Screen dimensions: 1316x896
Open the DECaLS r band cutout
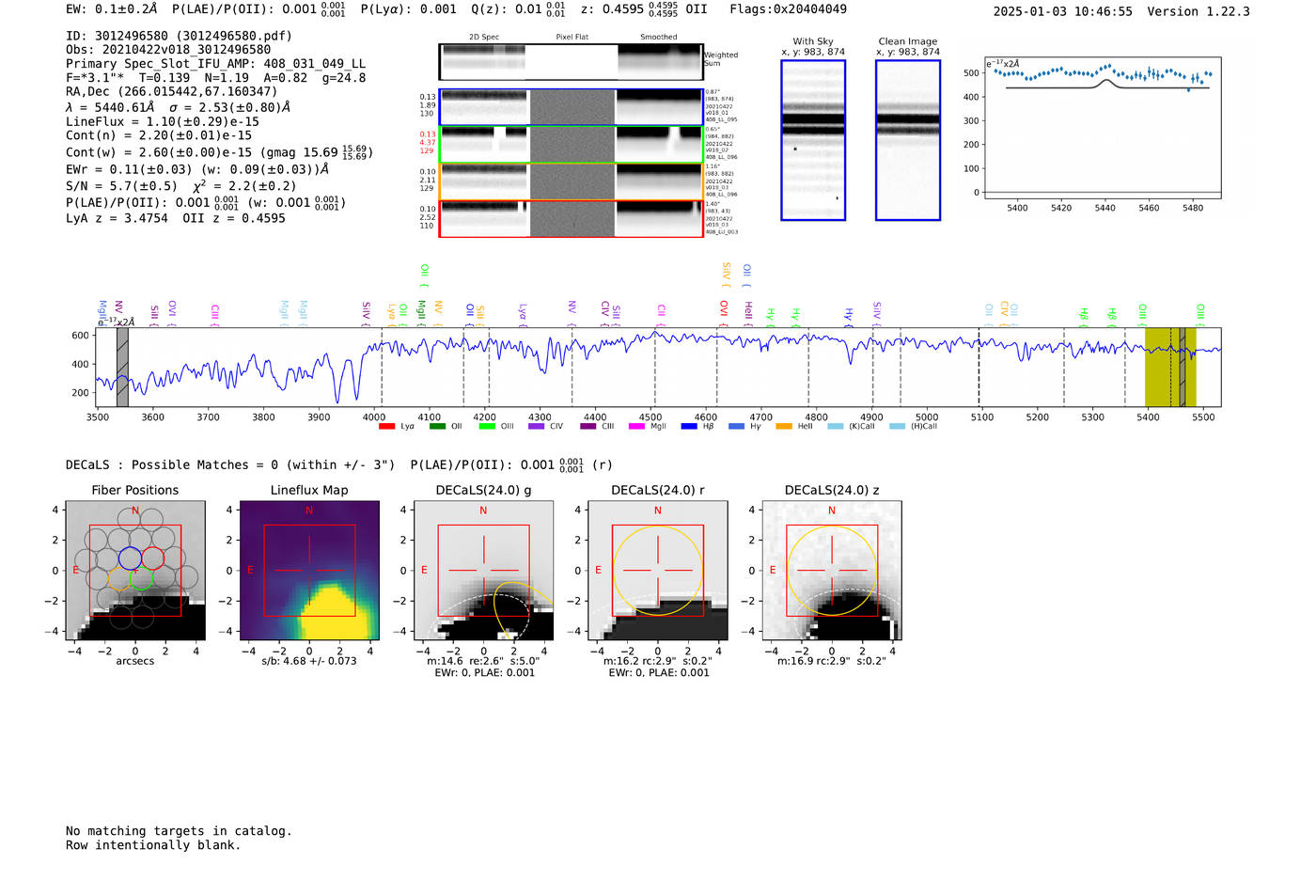(657, 571)
